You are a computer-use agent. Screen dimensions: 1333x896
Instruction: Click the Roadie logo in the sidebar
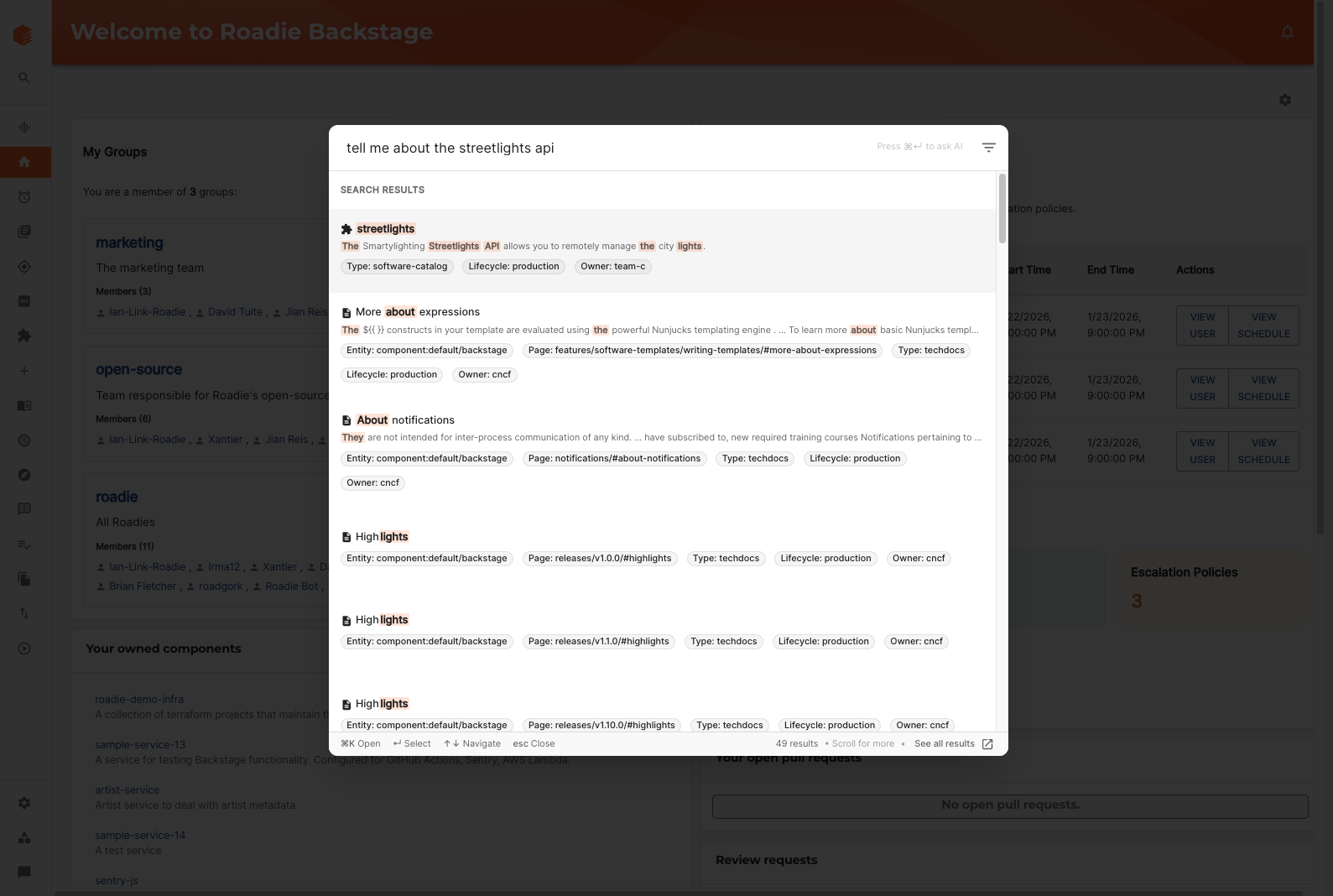[23, 34]
